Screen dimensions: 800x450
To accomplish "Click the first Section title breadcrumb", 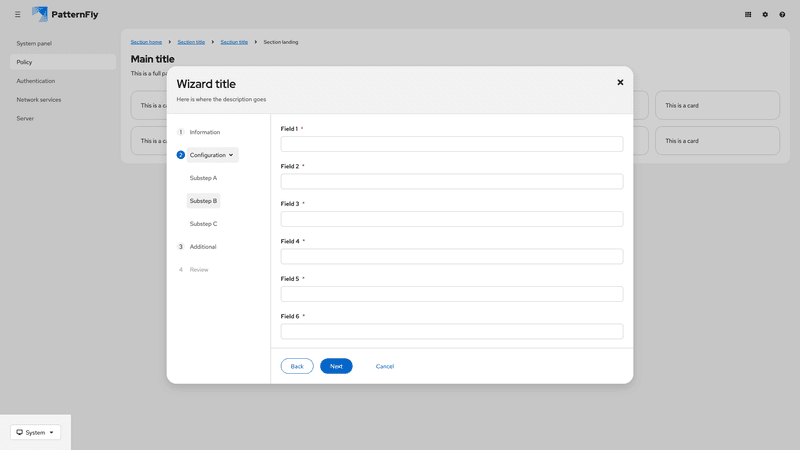I will [191, 42].
